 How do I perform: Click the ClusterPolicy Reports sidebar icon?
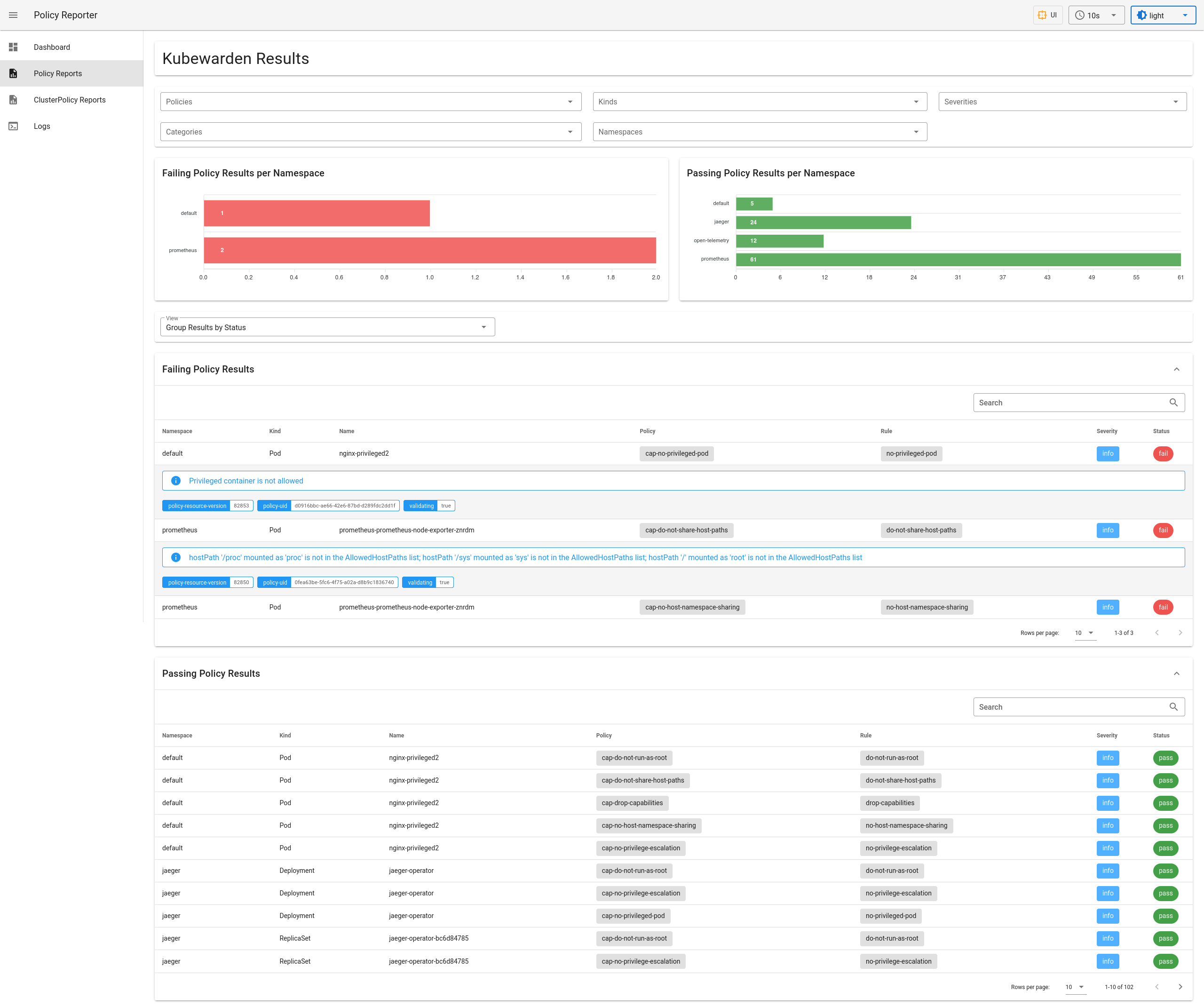13,100
